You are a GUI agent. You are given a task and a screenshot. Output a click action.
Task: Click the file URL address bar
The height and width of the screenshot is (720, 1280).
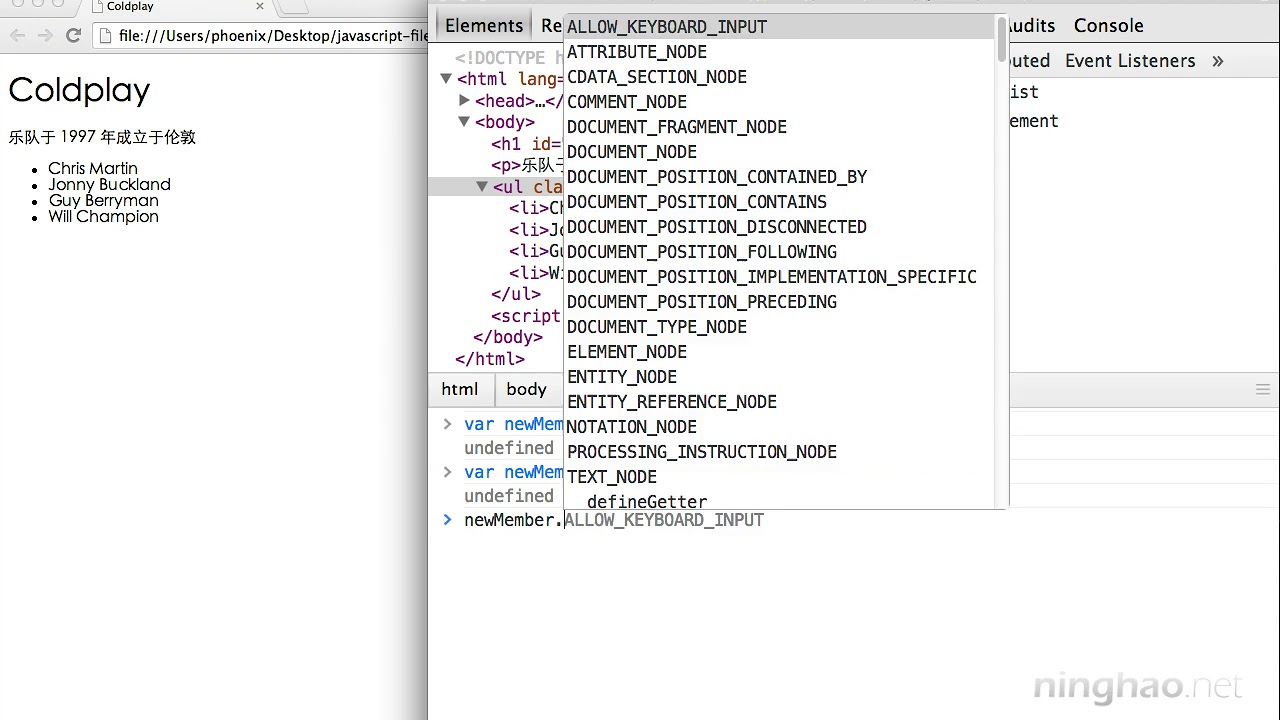[x=262, y=36]
